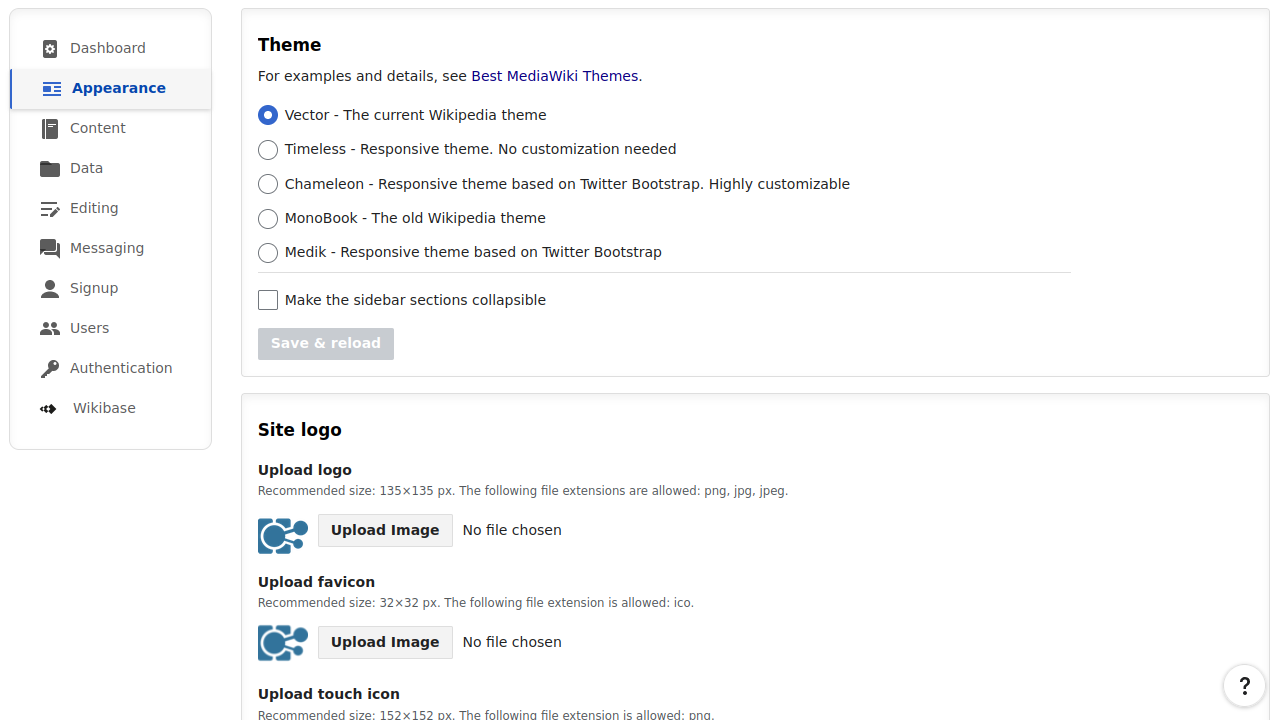The image size is (1280, 720).
Task: Open Signup via the person icon
Action: click(x=49, y=288)
